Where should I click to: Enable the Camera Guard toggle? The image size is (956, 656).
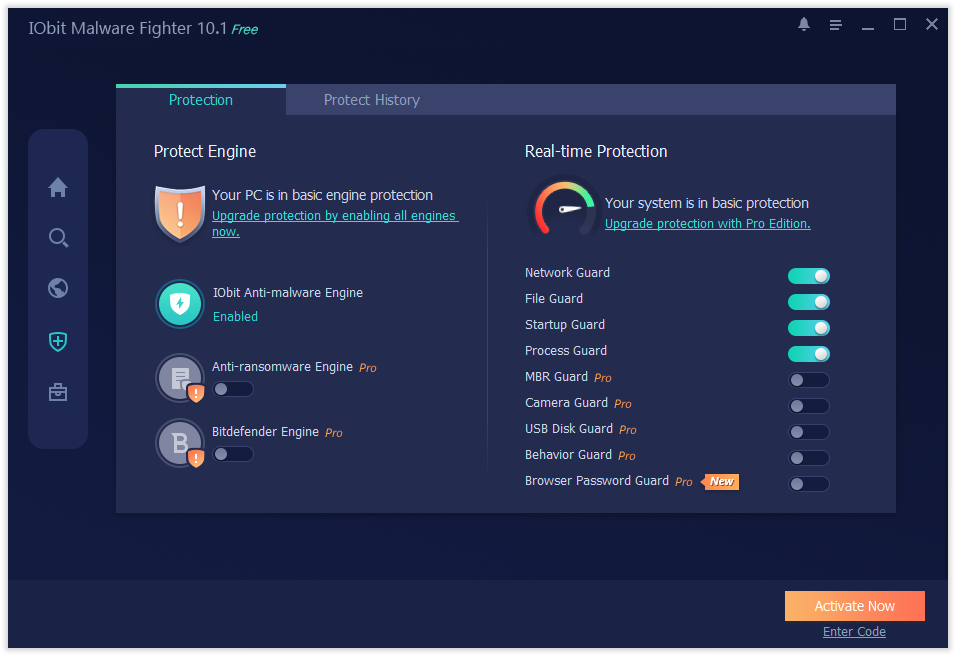tap(808, 405)
